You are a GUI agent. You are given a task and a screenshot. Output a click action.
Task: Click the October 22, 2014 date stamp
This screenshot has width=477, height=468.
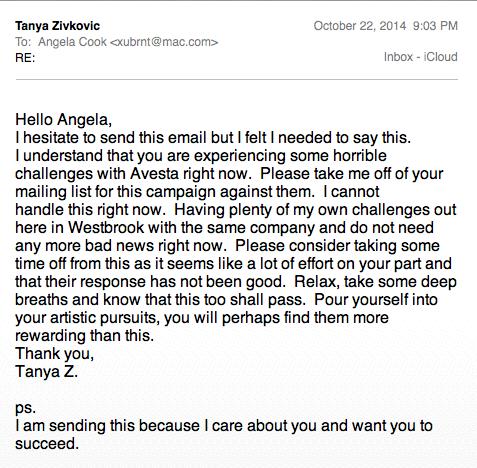click(x=360, y=26)
